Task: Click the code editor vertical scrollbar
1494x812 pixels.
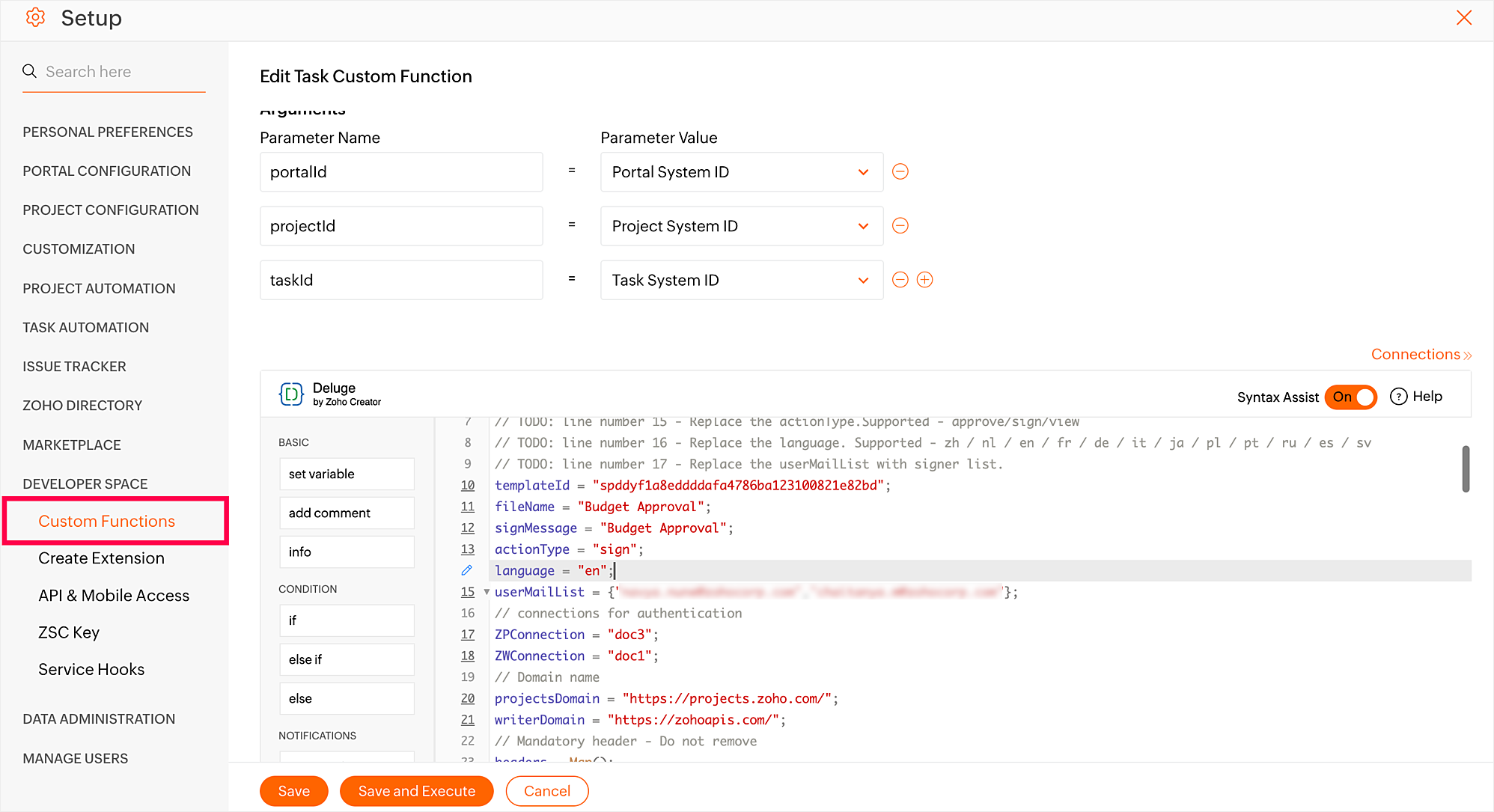Action: pyautogui.click(x=1466, y=469)
